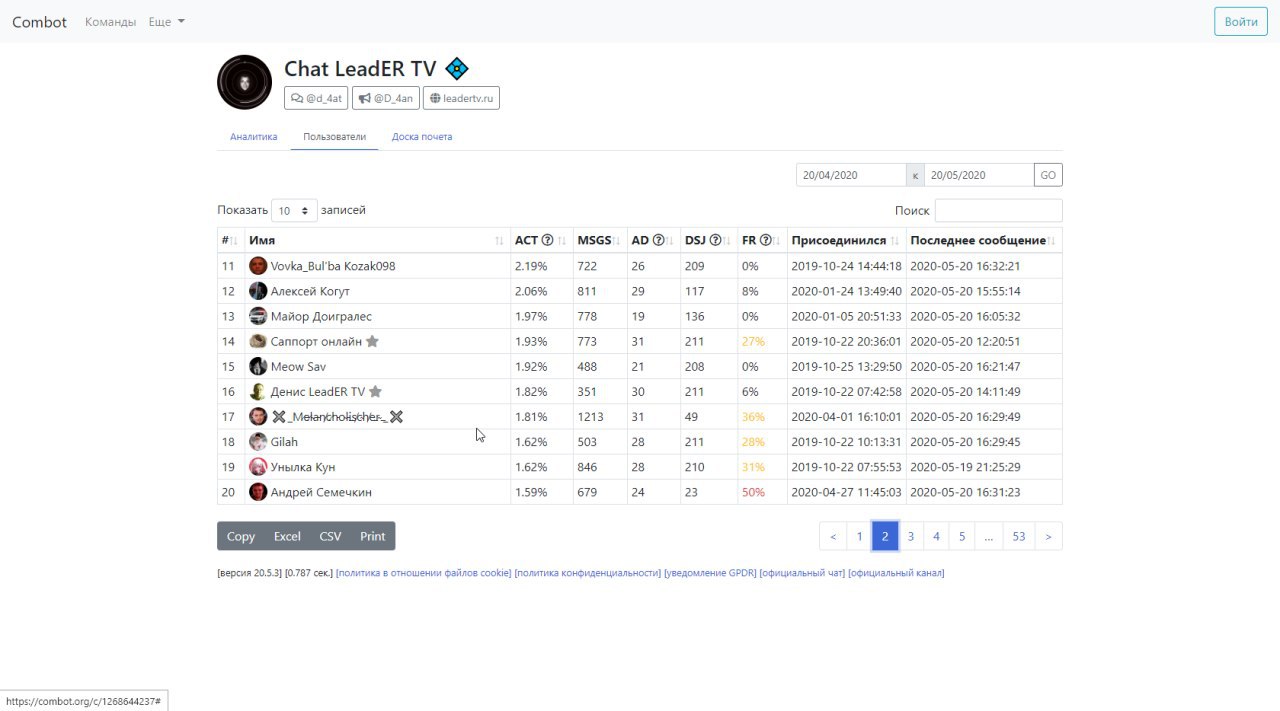Click the help icon next to DSJ
1280x711 pixels.
[x=715, y=240]
